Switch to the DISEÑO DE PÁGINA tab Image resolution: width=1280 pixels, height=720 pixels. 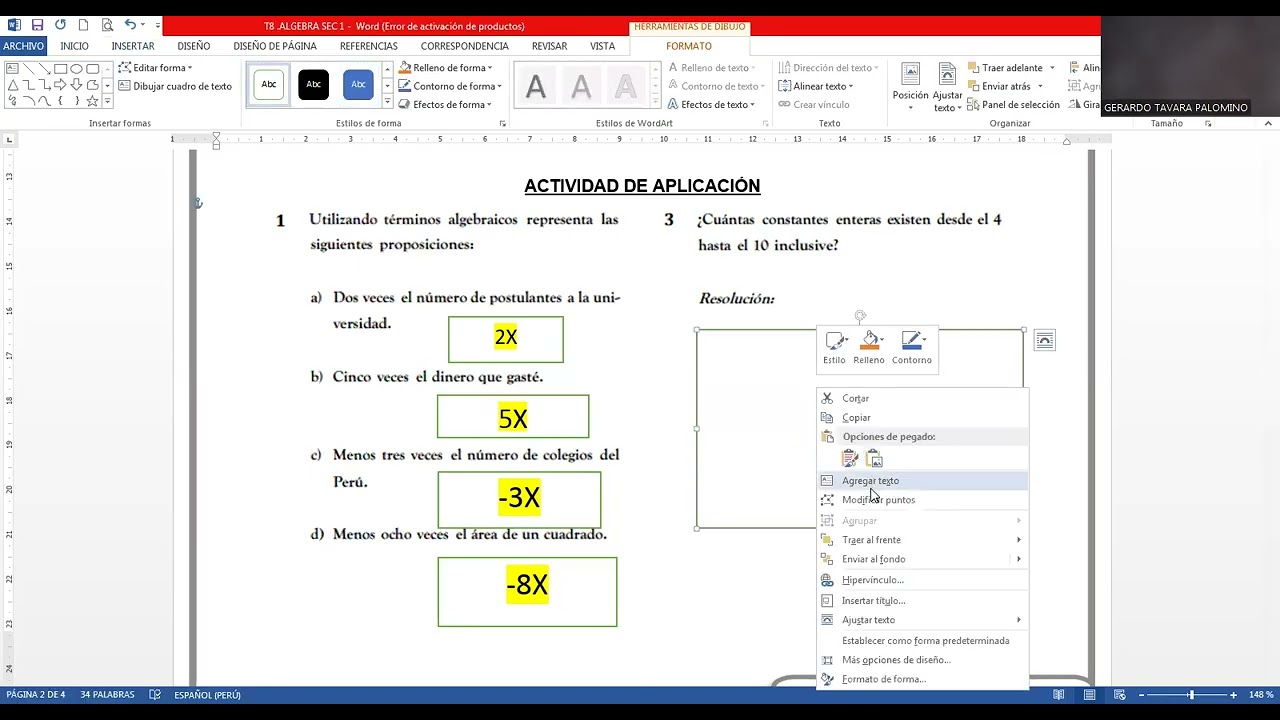coord(275,46)
